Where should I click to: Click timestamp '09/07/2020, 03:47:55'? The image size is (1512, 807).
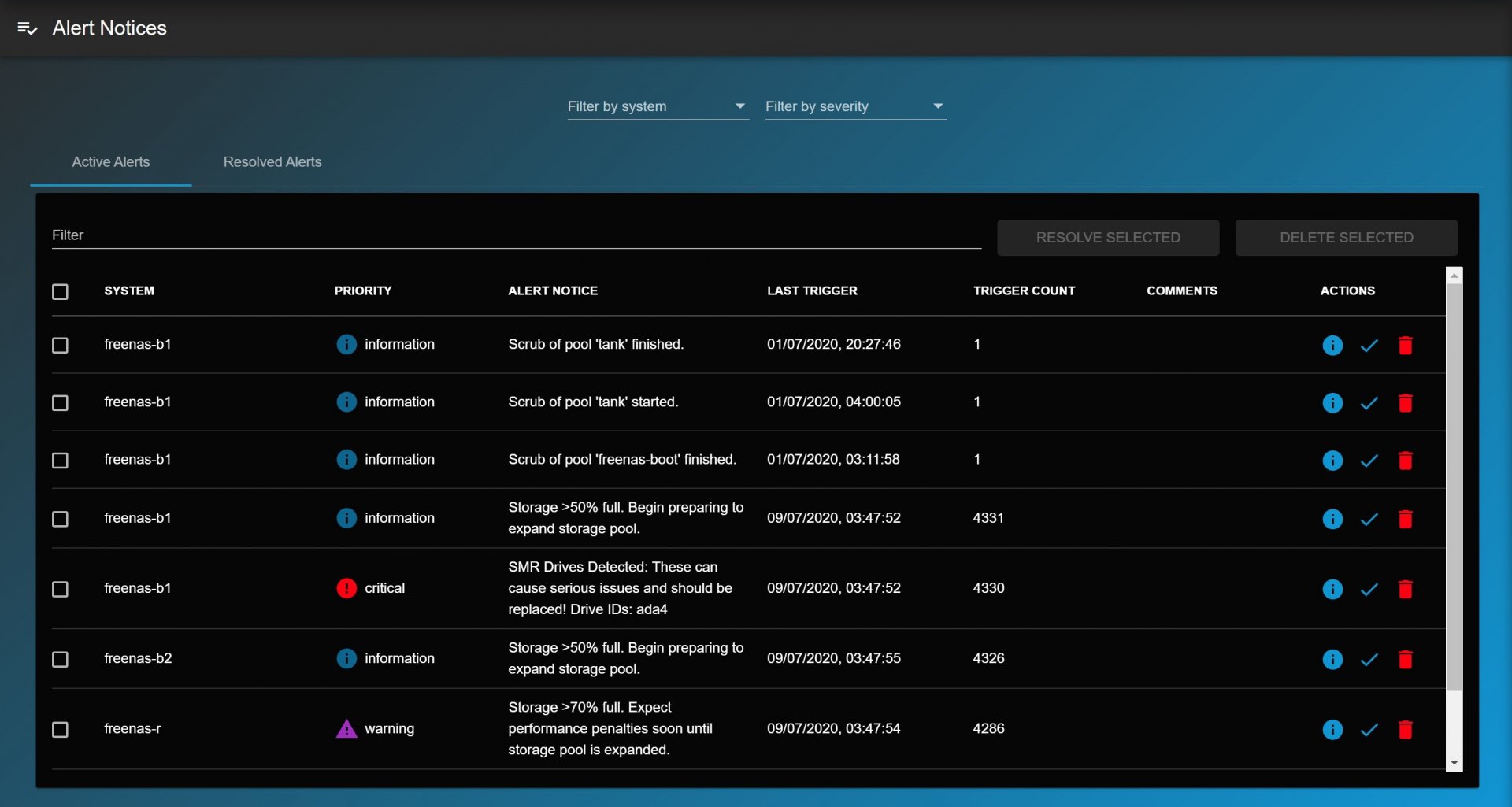coord(834,658)
